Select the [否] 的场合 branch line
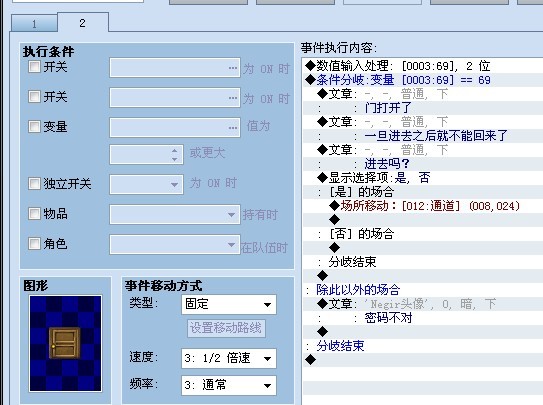This screenshot has width=543, height=405. [x=423, y=234]
